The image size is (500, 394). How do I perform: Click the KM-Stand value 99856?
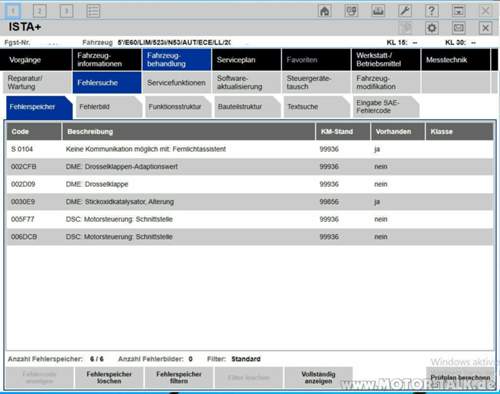(329, 202)
